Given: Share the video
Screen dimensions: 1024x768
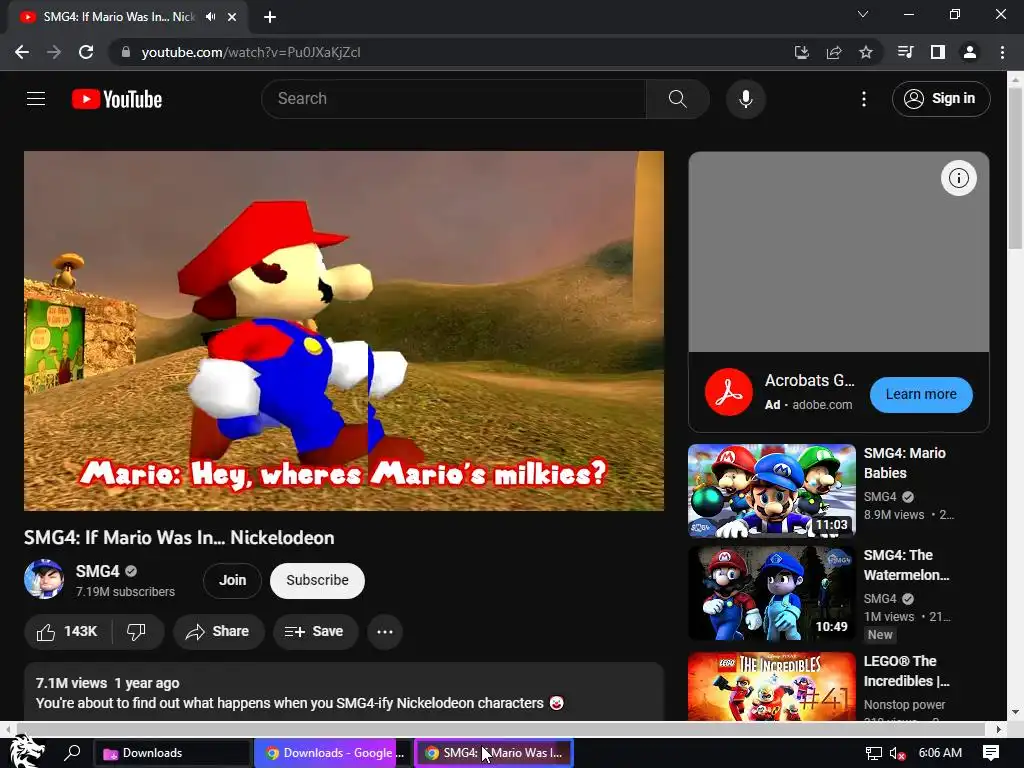Looking at the screenshot, I should 218,632.
